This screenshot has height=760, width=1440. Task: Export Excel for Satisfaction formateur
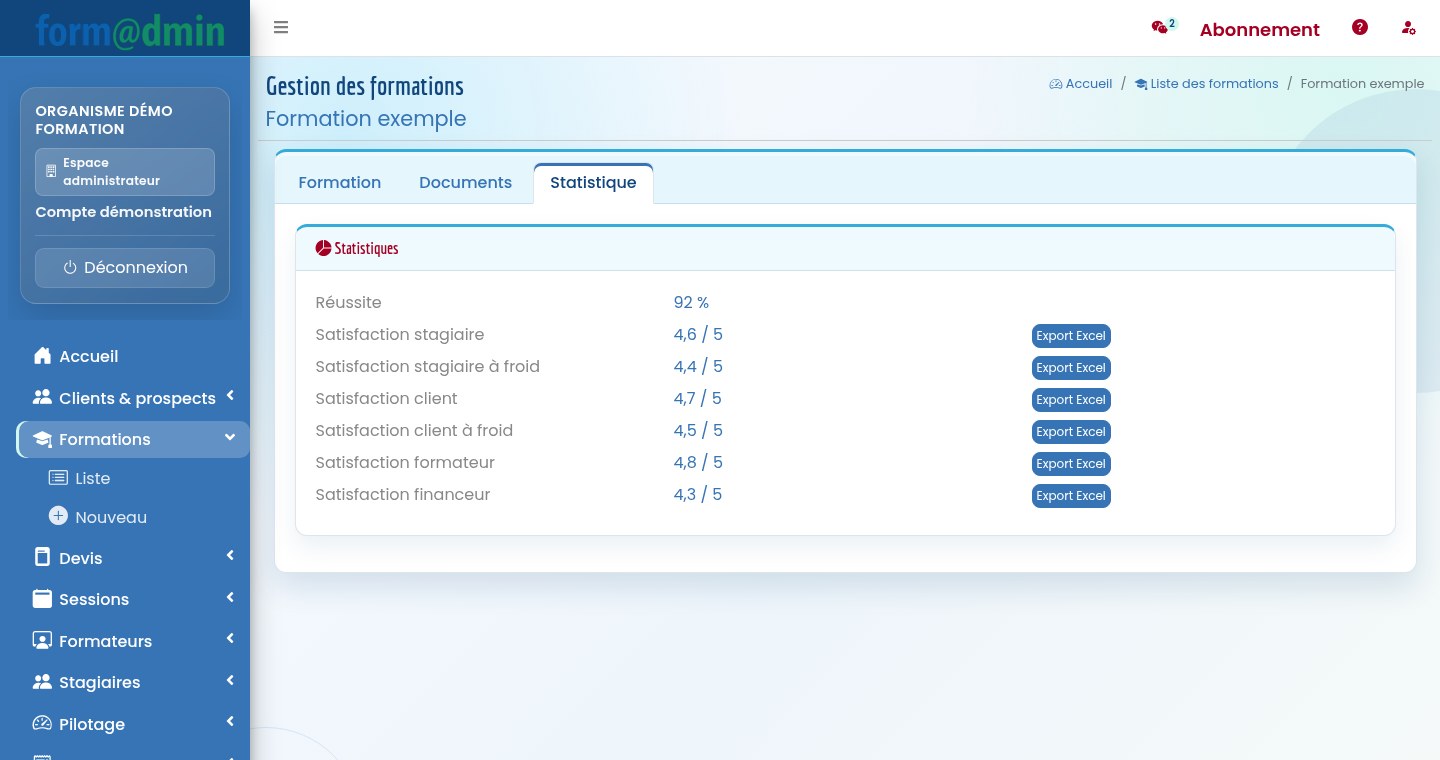point(1071,464)
